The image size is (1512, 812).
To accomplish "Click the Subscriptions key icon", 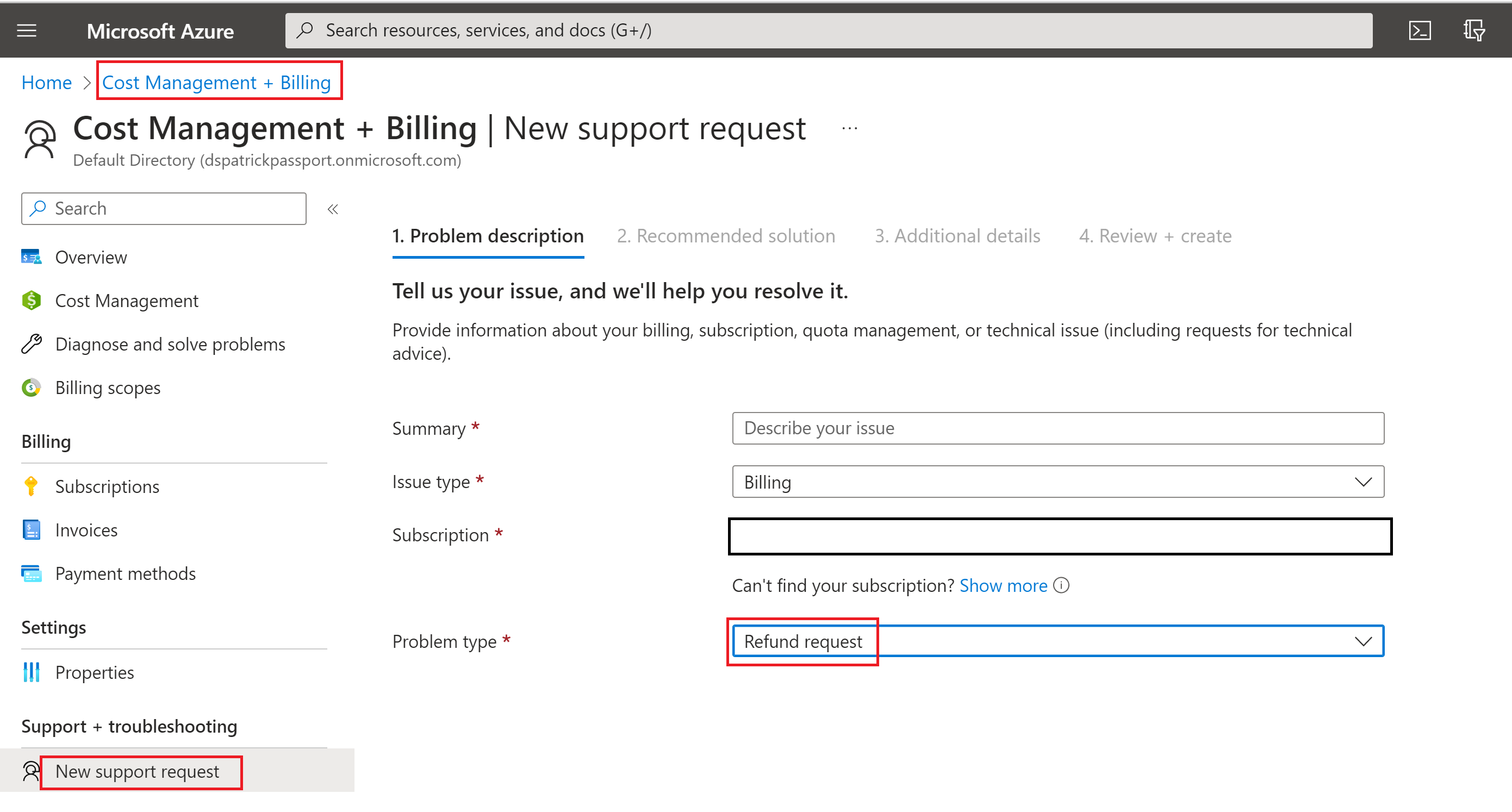I will pyautogui.click(x=31, y=486).
